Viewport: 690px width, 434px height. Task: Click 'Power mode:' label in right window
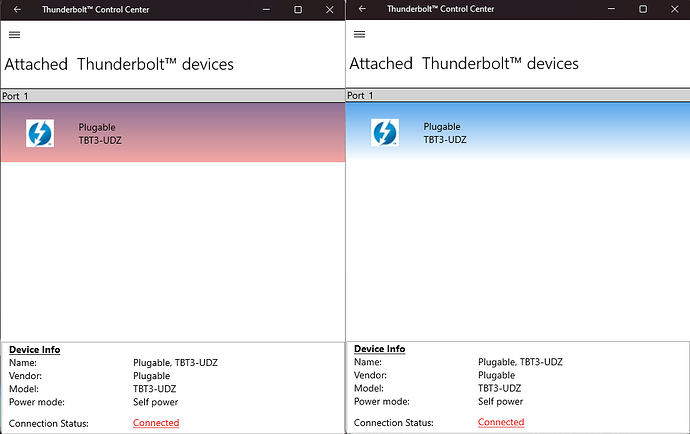click(x=382, y=401)
